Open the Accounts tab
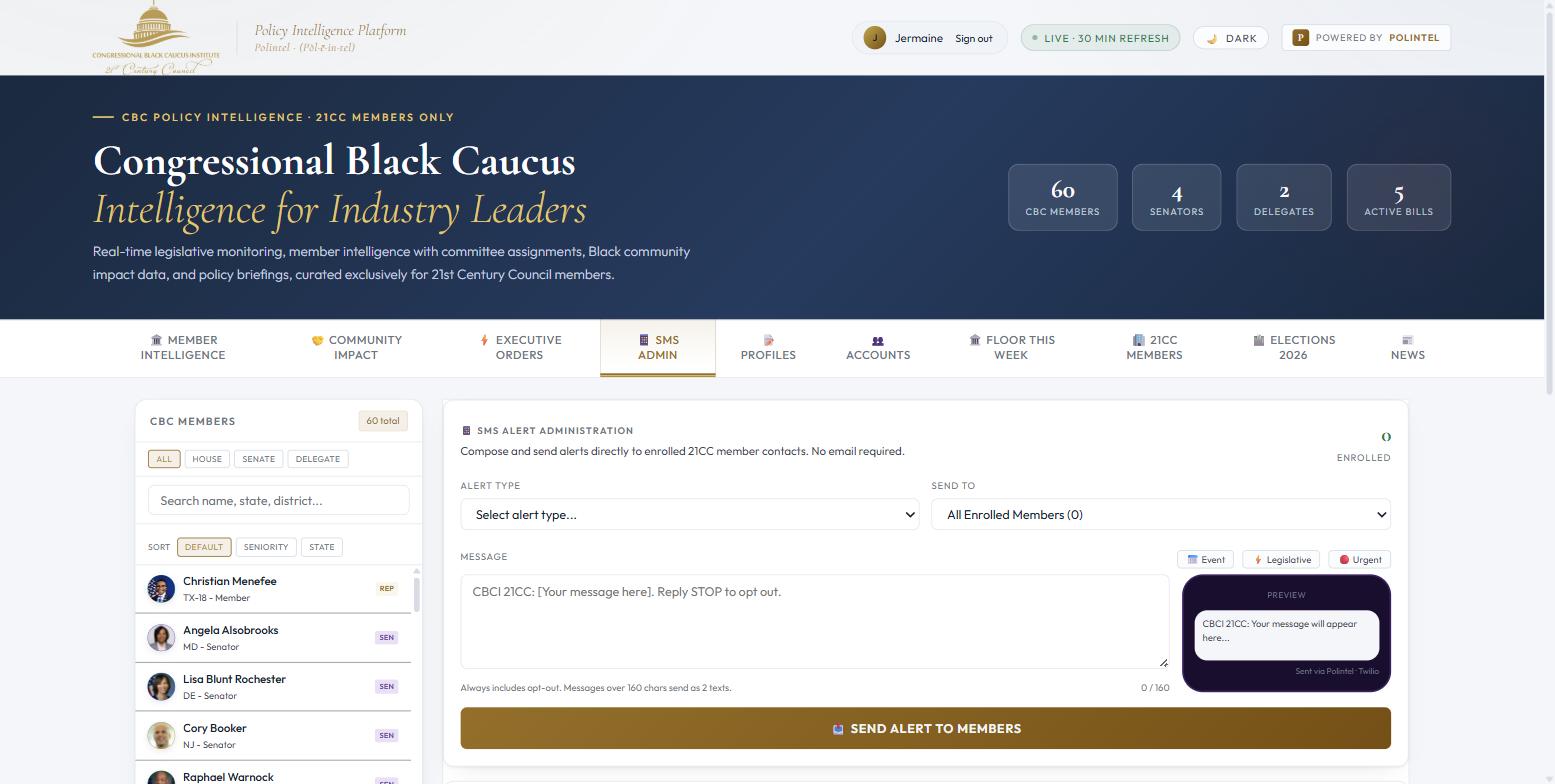The width and height of the screenshot is (1555, 784). point(878,348)
